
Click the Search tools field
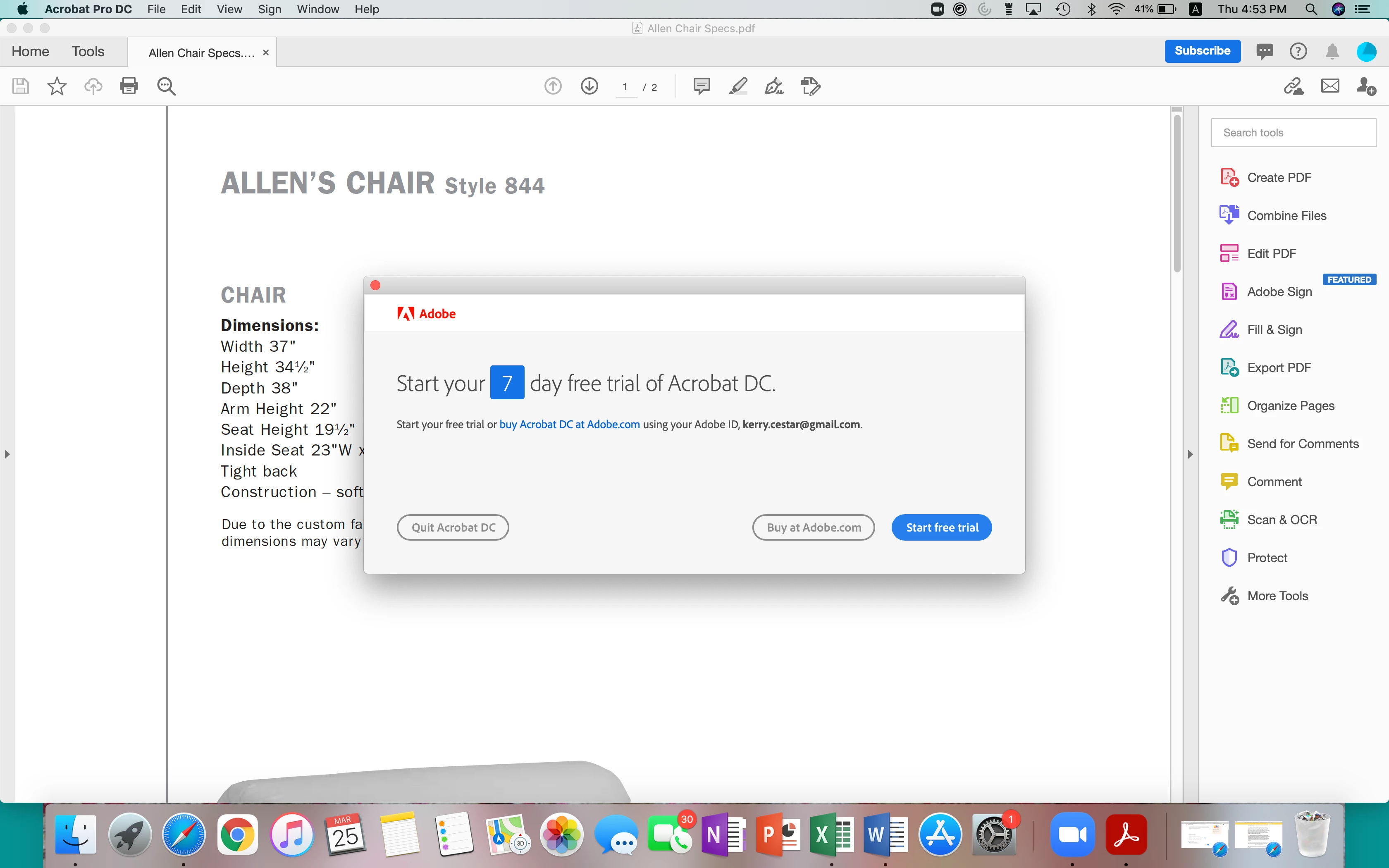[x=1293, y=133]
